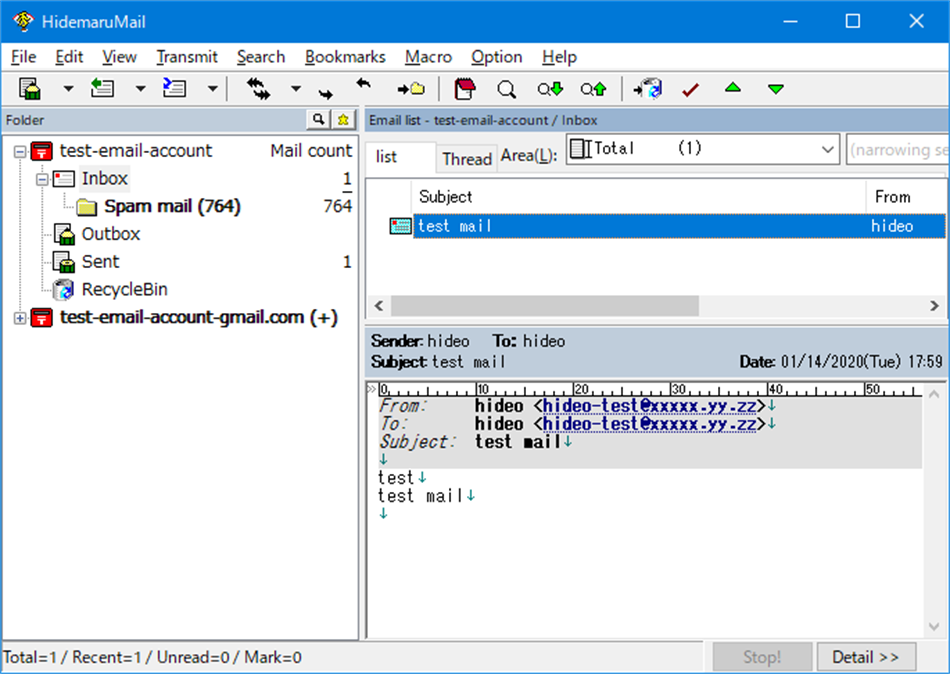Open the send/receive dropdown arrow
This screenshot has width=950, height=674.
click(296, 89)
